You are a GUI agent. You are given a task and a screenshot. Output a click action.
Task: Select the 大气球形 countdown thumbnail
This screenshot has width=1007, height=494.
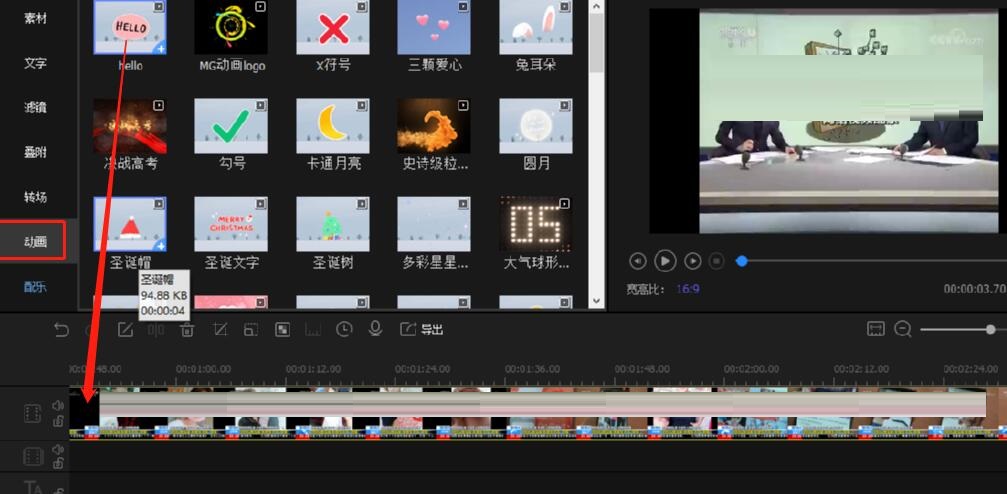coord(536,224)
